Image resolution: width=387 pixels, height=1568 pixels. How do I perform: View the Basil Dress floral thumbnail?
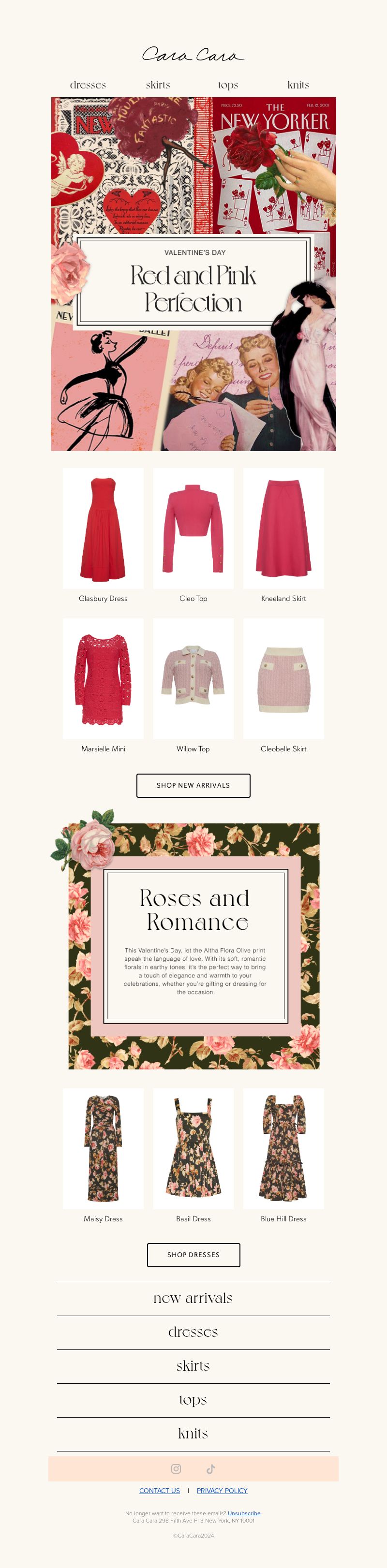pyautogui.click(x=193, y=1149)
